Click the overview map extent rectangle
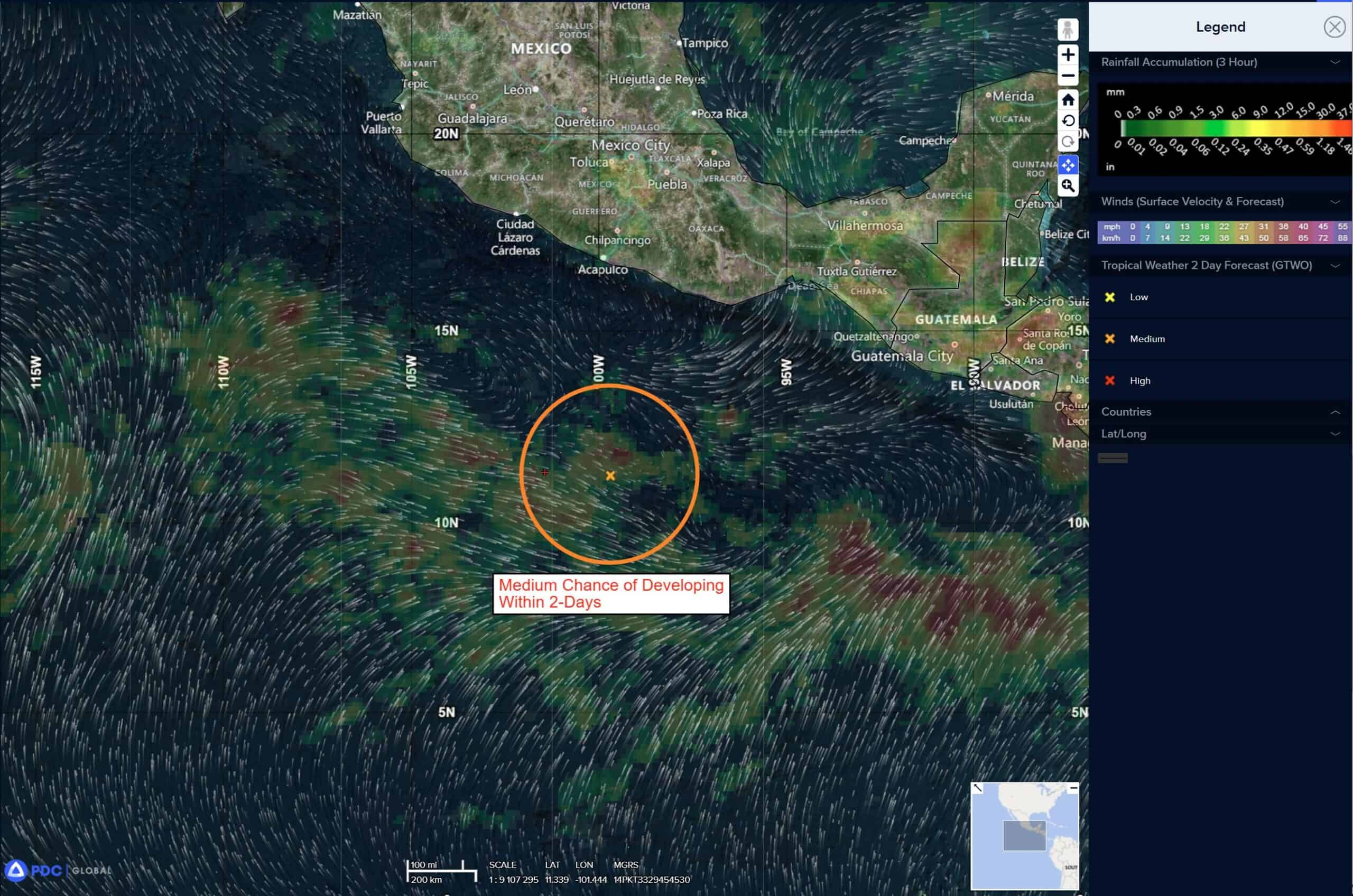The width and height of the screenshot is (1353, 896). (x=1024, y=835)
